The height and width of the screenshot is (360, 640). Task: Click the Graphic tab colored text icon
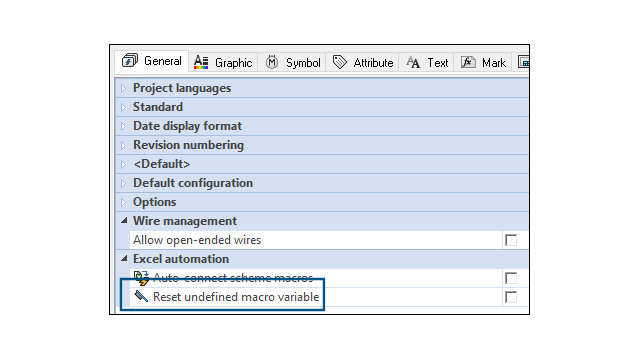(x=201, y=62)
